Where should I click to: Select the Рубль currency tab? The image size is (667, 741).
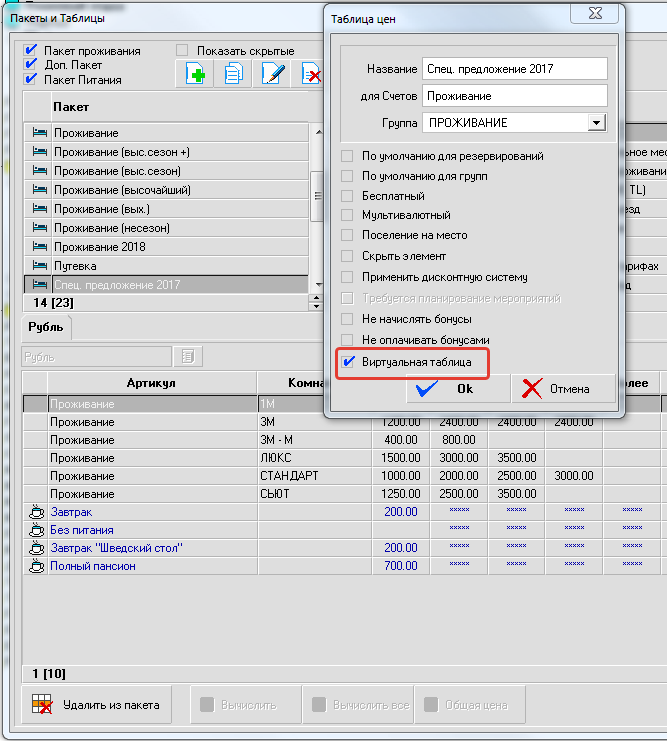[45, 327]
